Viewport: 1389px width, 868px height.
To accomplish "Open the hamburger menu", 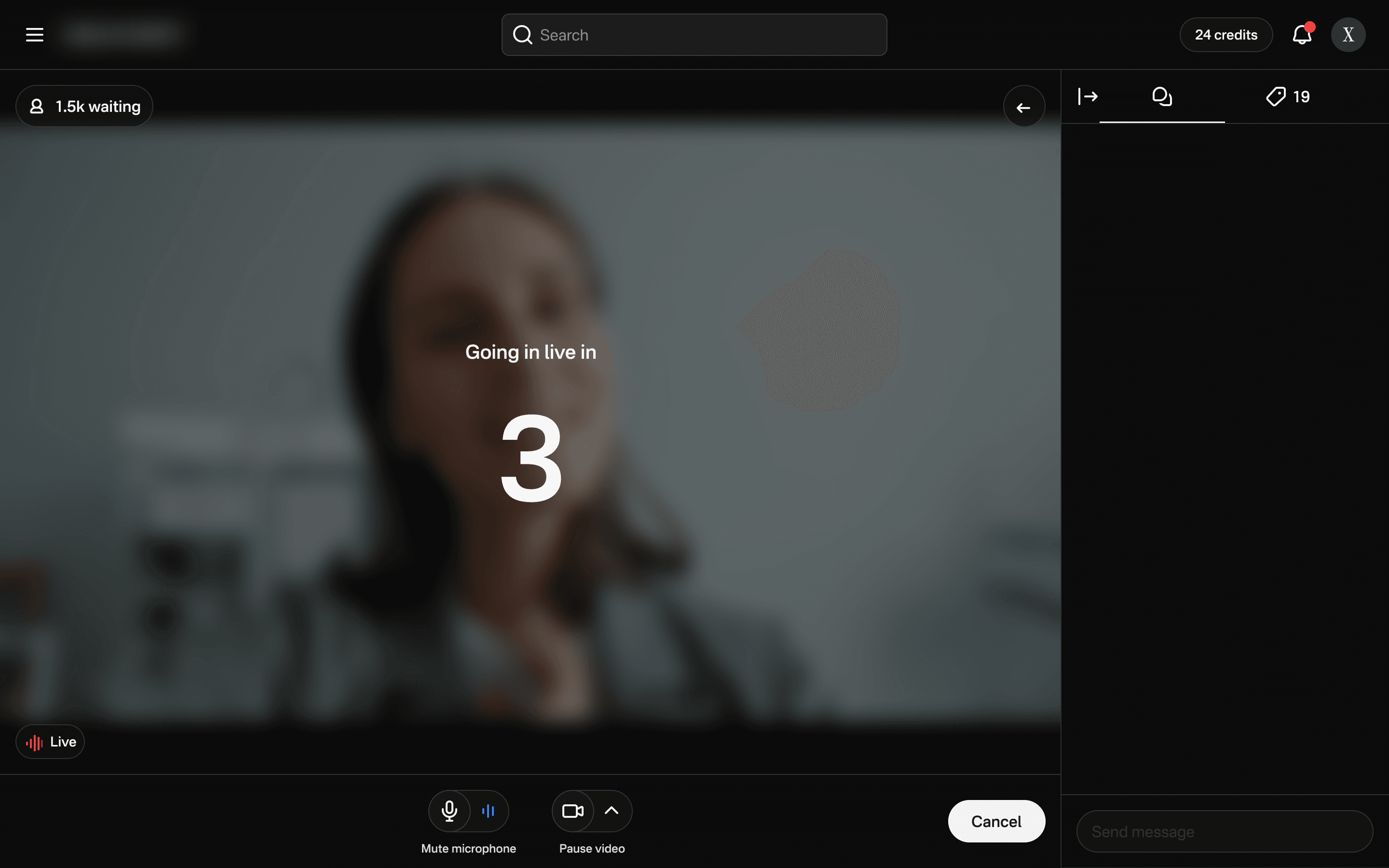I will 34,34.
